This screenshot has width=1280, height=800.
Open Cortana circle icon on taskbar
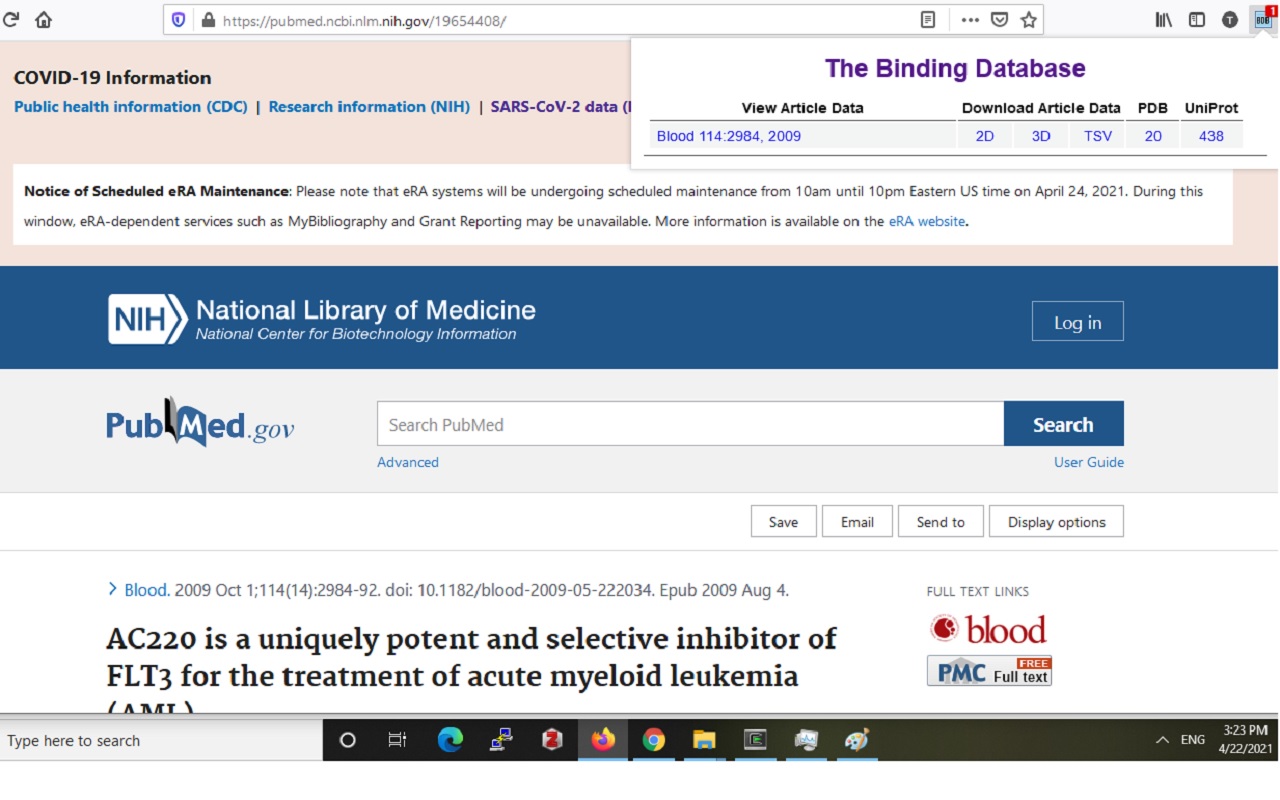point(348,740)
